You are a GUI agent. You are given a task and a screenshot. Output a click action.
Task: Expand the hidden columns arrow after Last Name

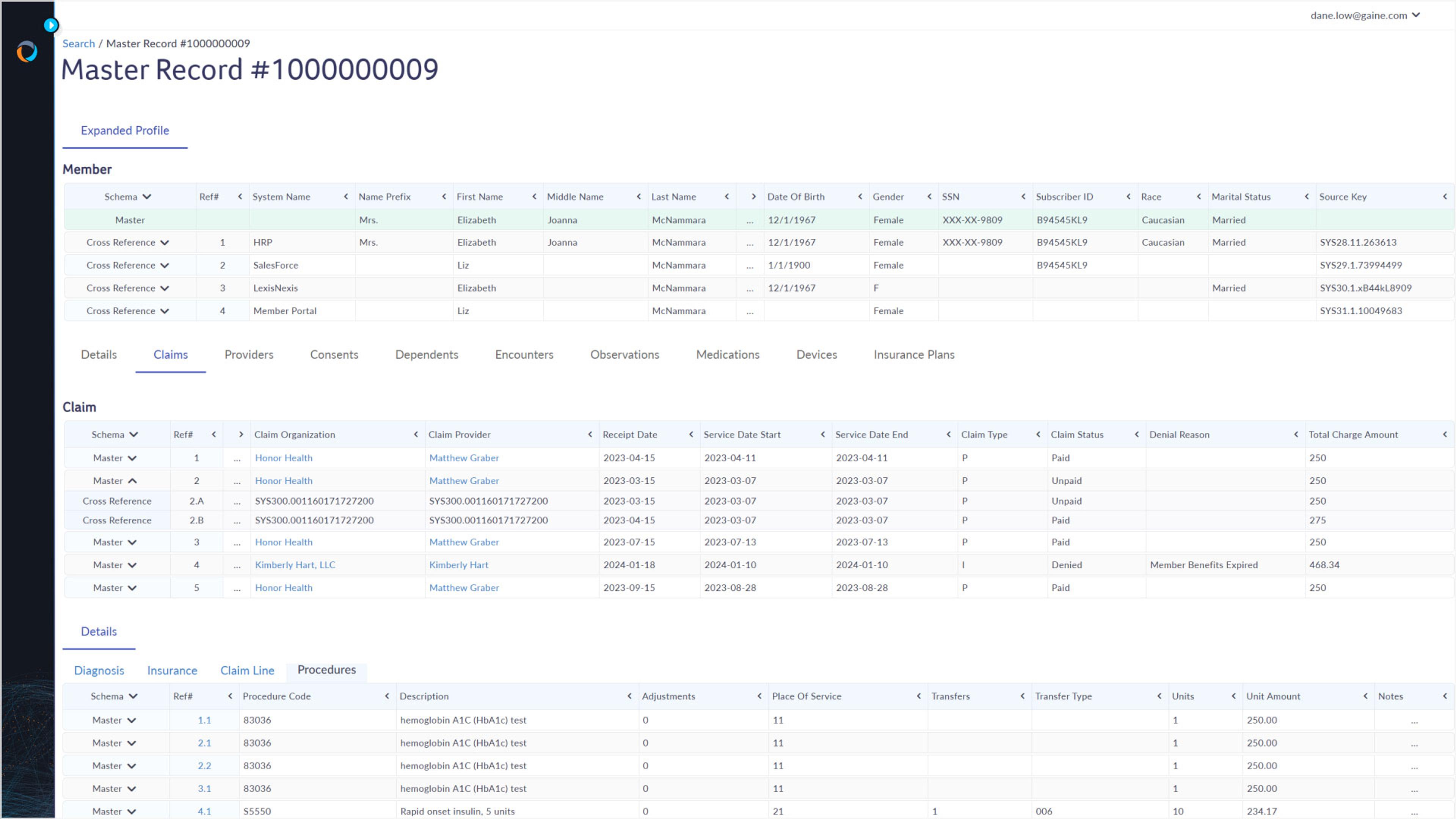click(753, 197)
